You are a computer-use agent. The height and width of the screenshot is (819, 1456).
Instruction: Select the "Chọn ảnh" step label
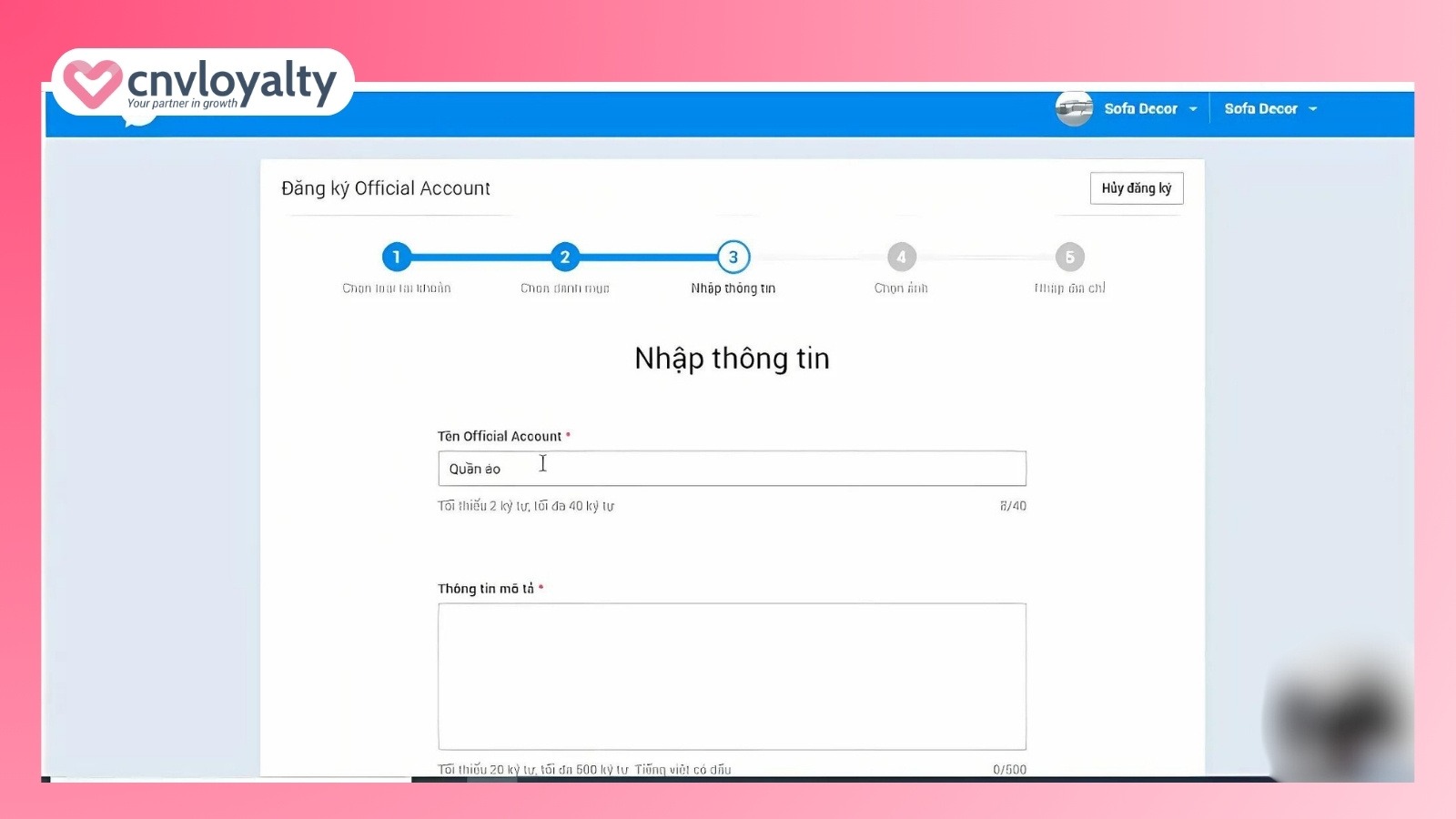901,288
